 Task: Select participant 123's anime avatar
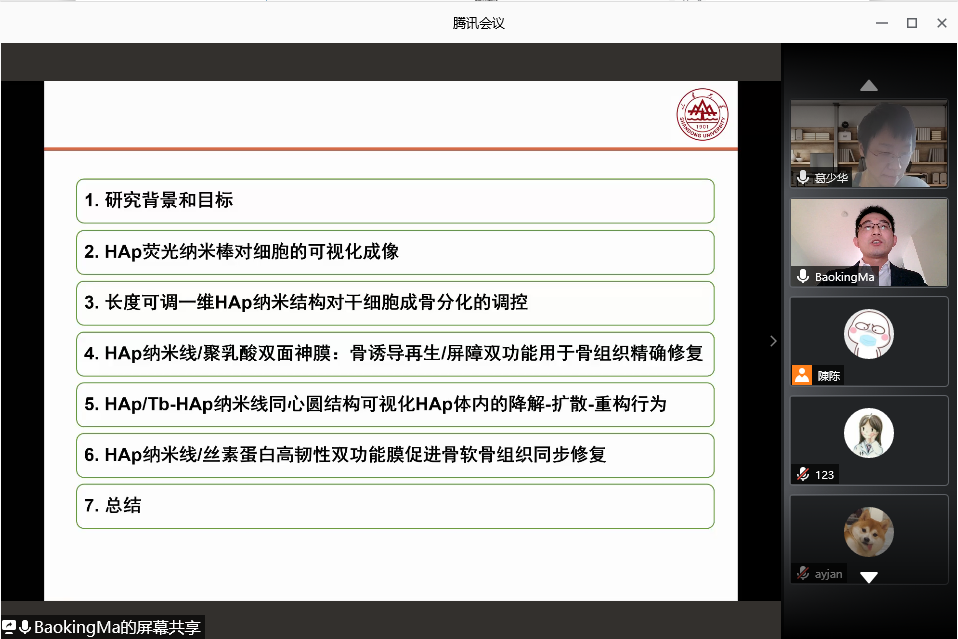point(869,433)
